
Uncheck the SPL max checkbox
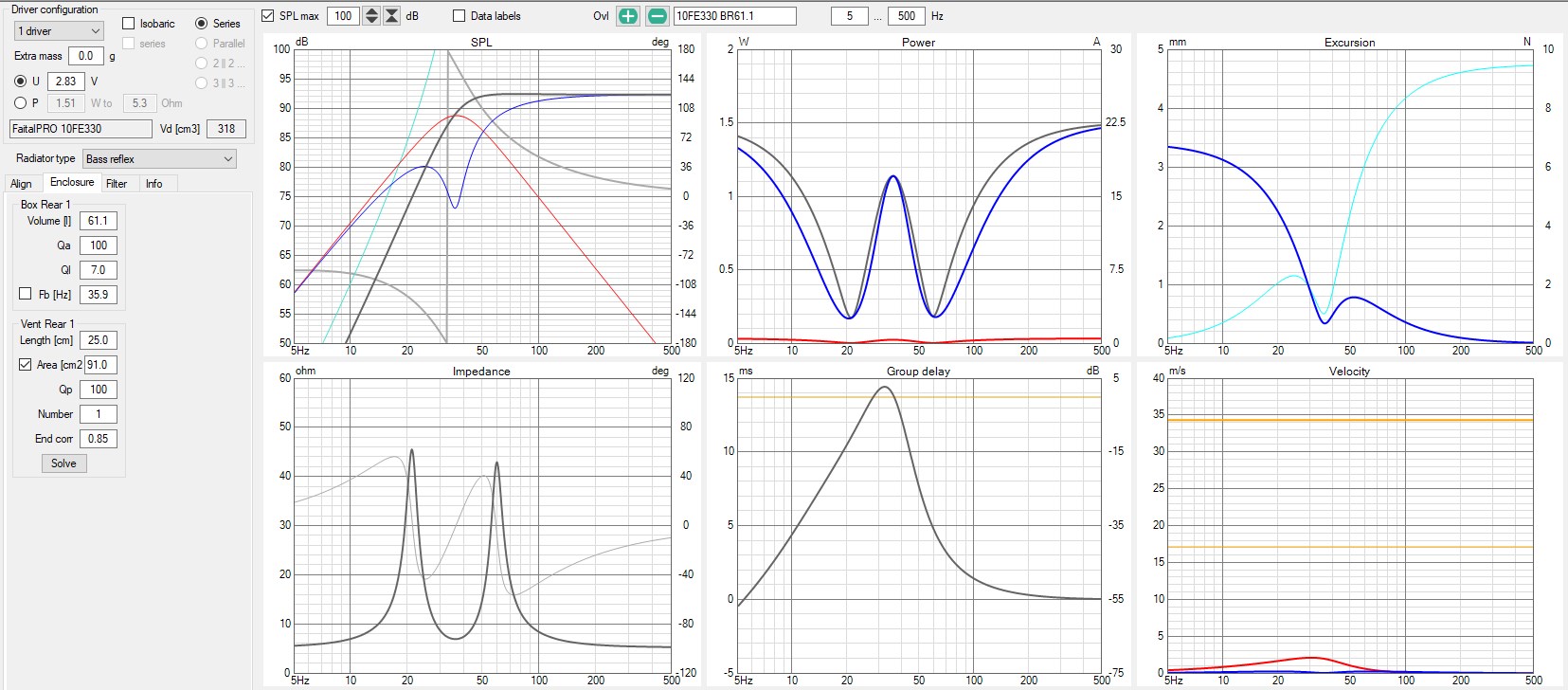268,16
